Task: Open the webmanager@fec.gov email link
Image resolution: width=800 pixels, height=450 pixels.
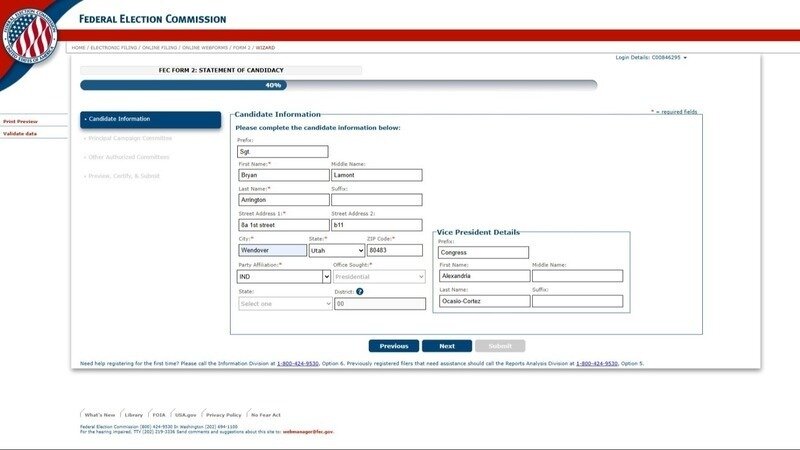Action: [x=307, y=431]
